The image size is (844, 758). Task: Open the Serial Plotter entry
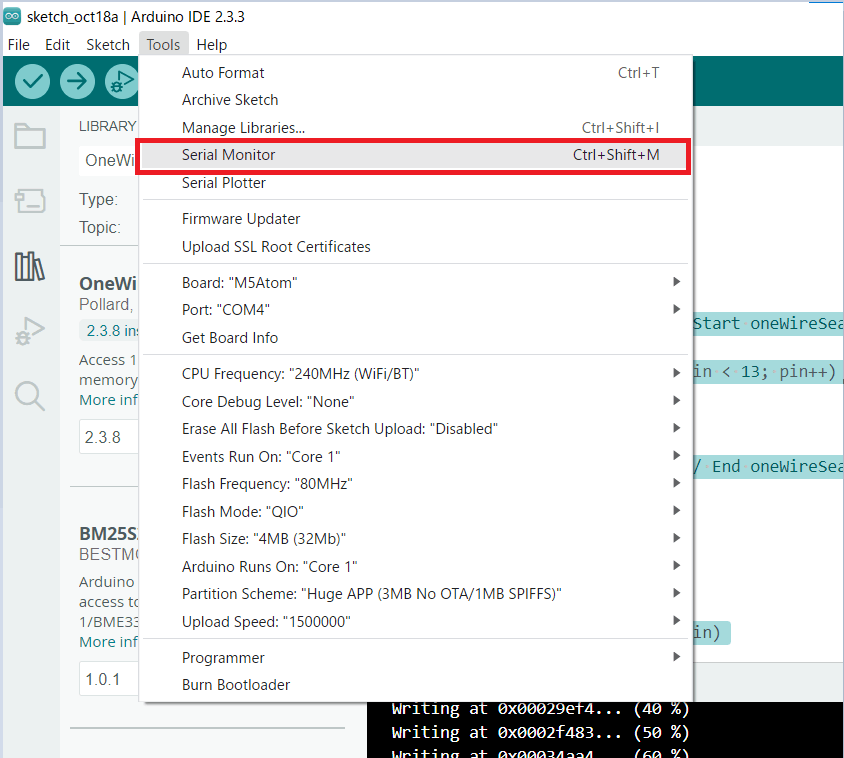coord(415,183)
